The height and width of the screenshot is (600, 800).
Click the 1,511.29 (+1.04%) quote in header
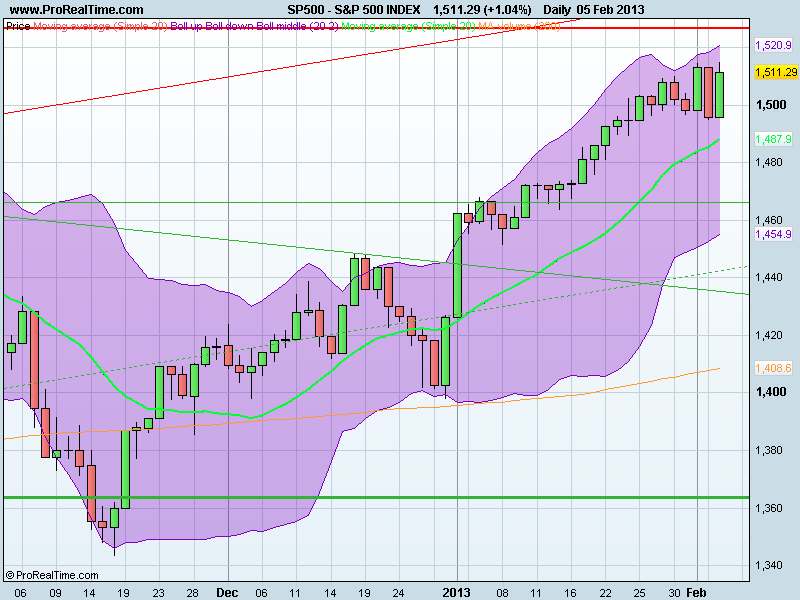[482, 9]
